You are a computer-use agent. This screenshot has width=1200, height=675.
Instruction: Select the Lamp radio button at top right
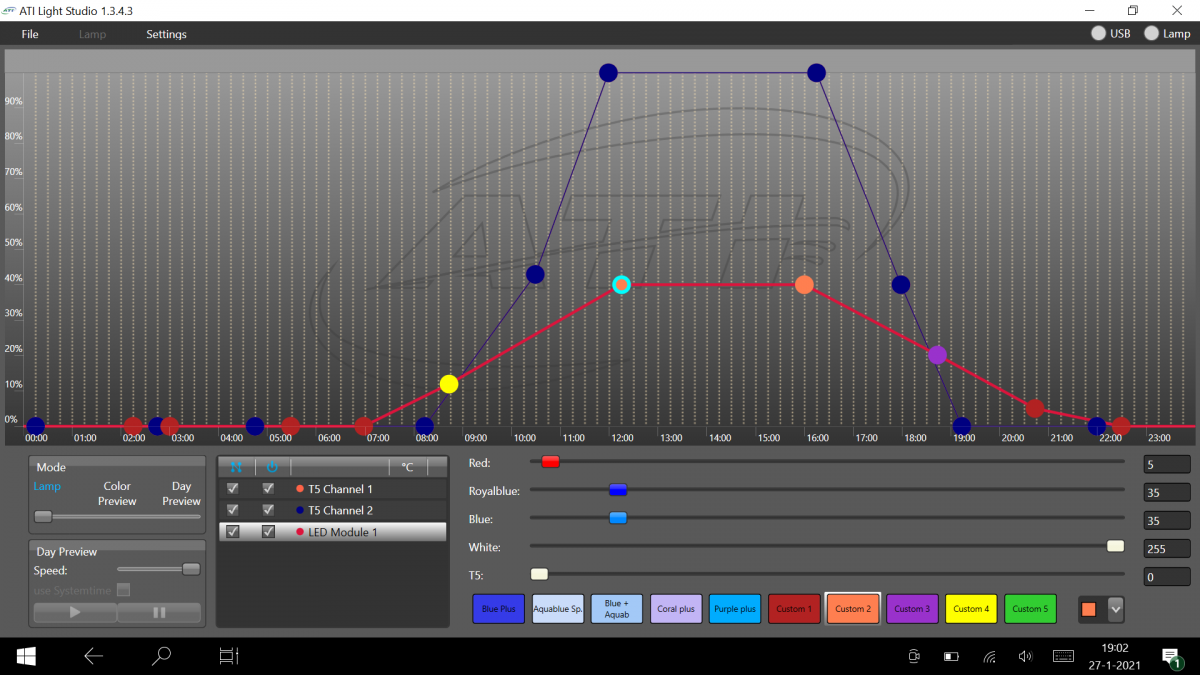pos(1152,33)
